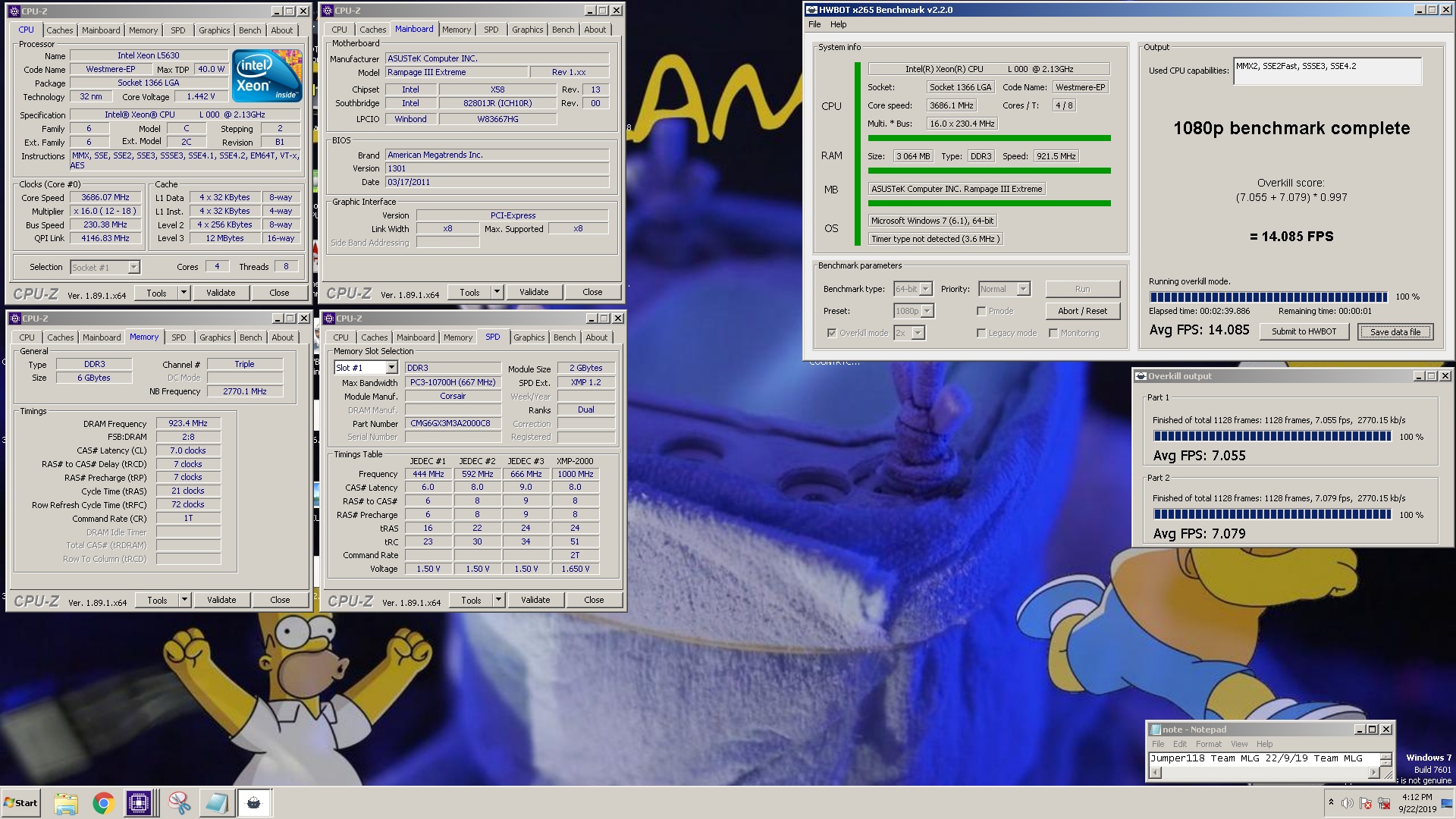Click the Abort / Reset button

1082,311
